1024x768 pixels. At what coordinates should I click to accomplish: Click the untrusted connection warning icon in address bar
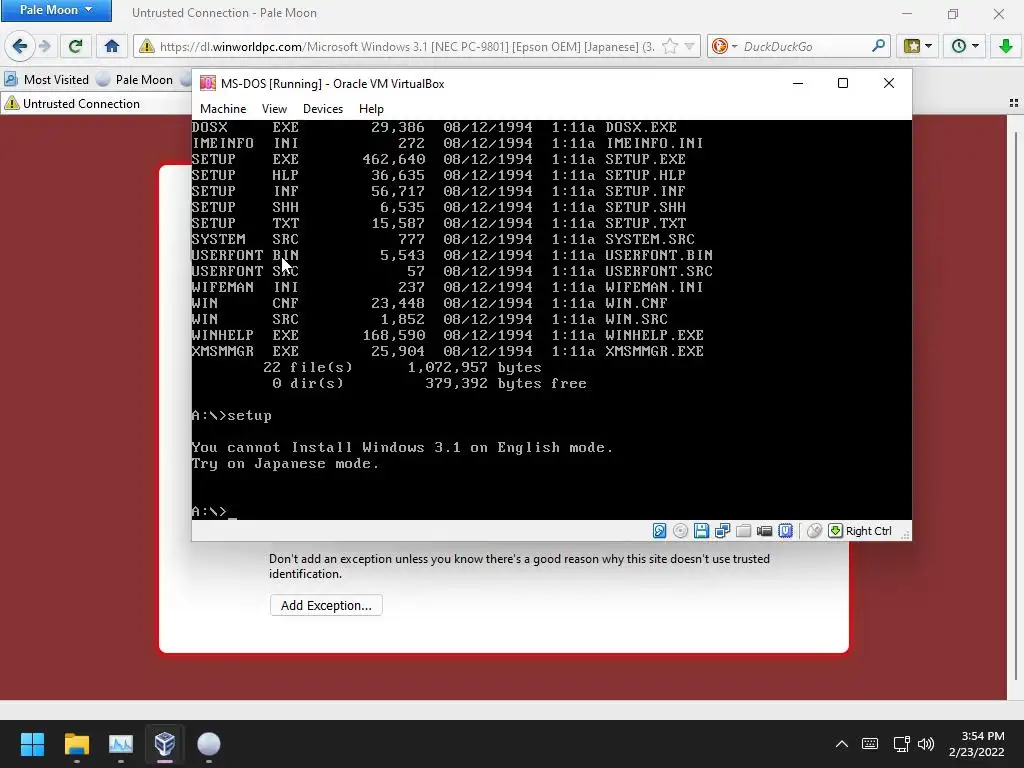point(147,46)
